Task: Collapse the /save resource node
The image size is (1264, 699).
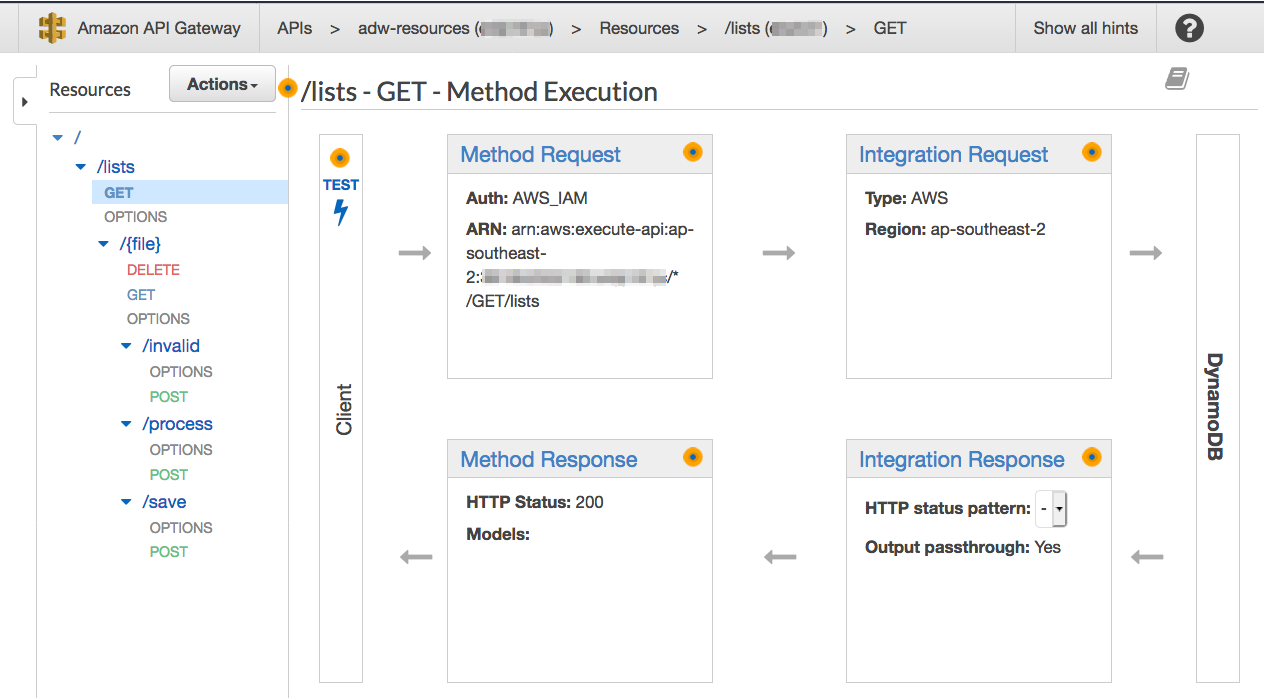Action: 126,502
